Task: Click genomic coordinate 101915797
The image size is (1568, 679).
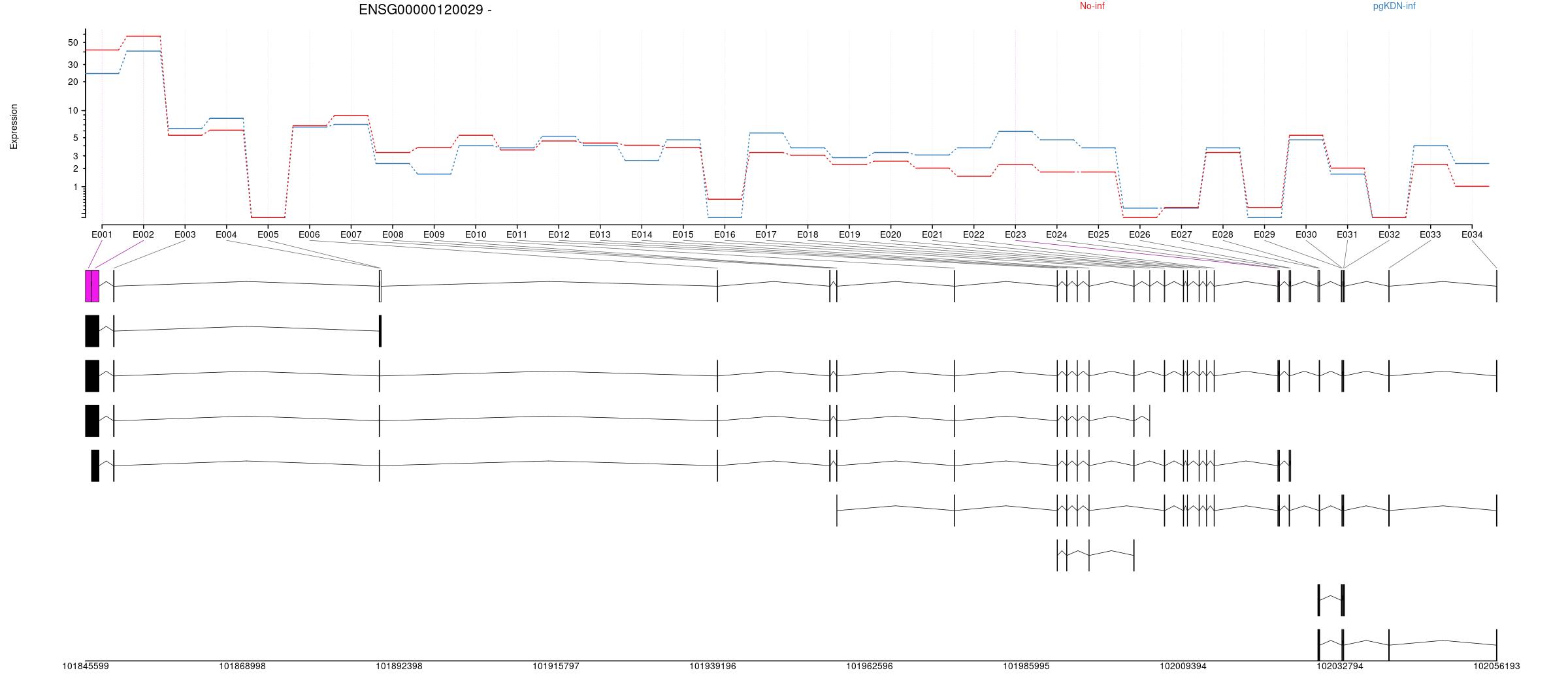Action: click(556, 667)
